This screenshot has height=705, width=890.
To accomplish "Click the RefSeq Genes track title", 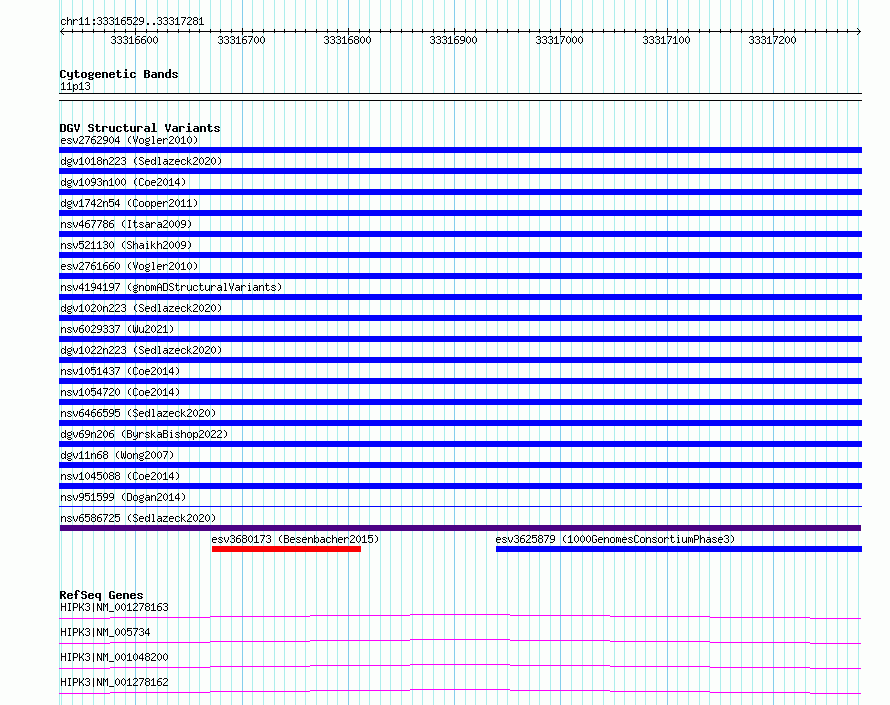I will [101, 595].
